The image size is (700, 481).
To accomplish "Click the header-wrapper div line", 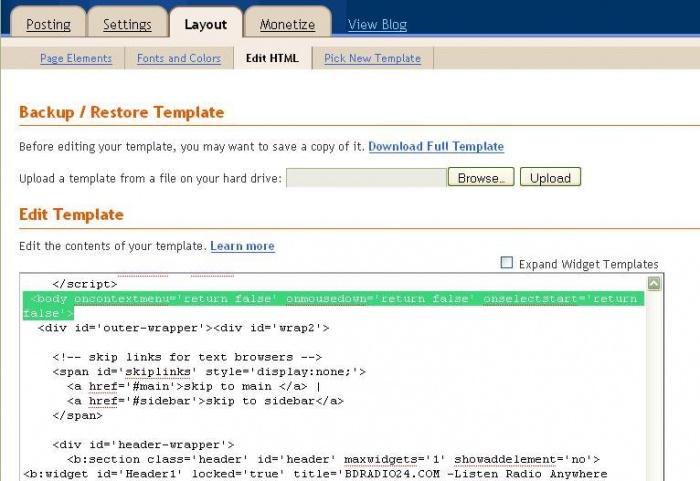I will click(x=143, y=445).
